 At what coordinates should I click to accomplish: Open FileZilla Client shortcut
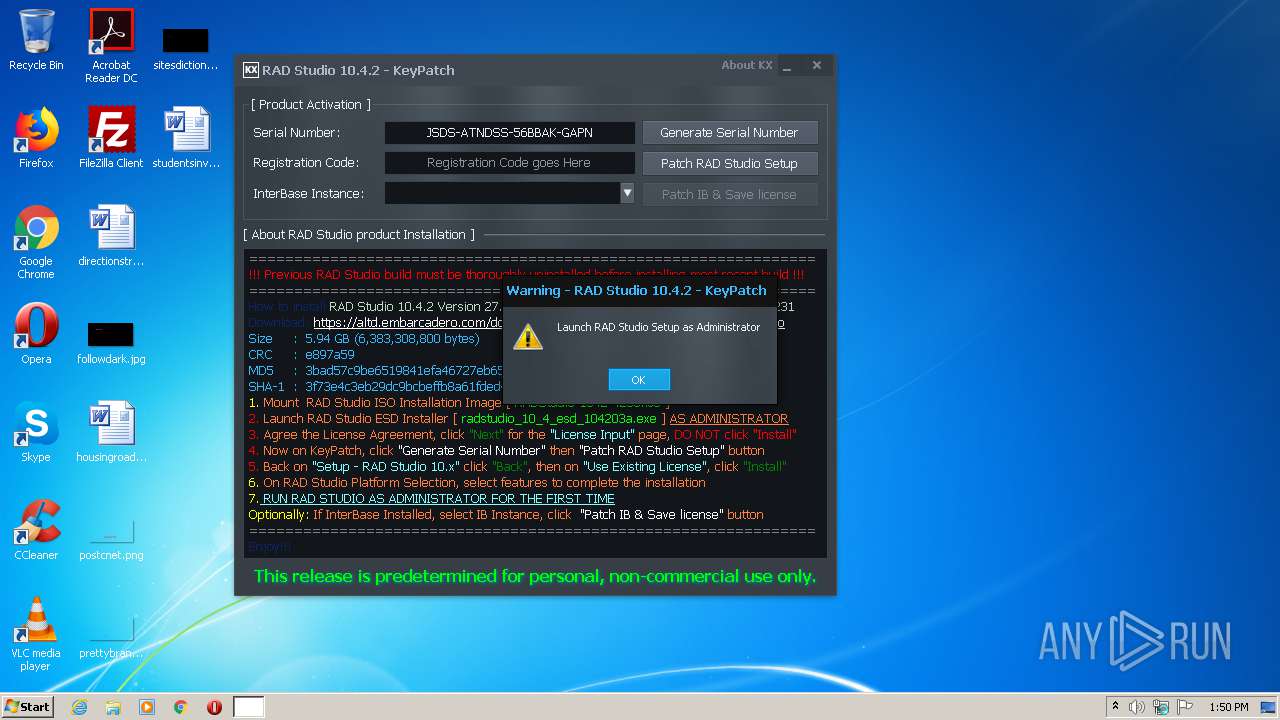[111, 138]
